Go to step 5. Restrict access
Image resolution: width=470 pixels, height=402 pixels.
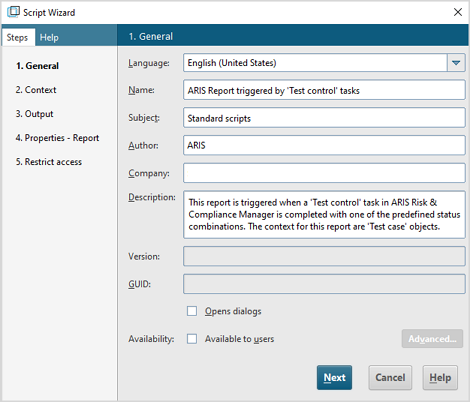49,162
